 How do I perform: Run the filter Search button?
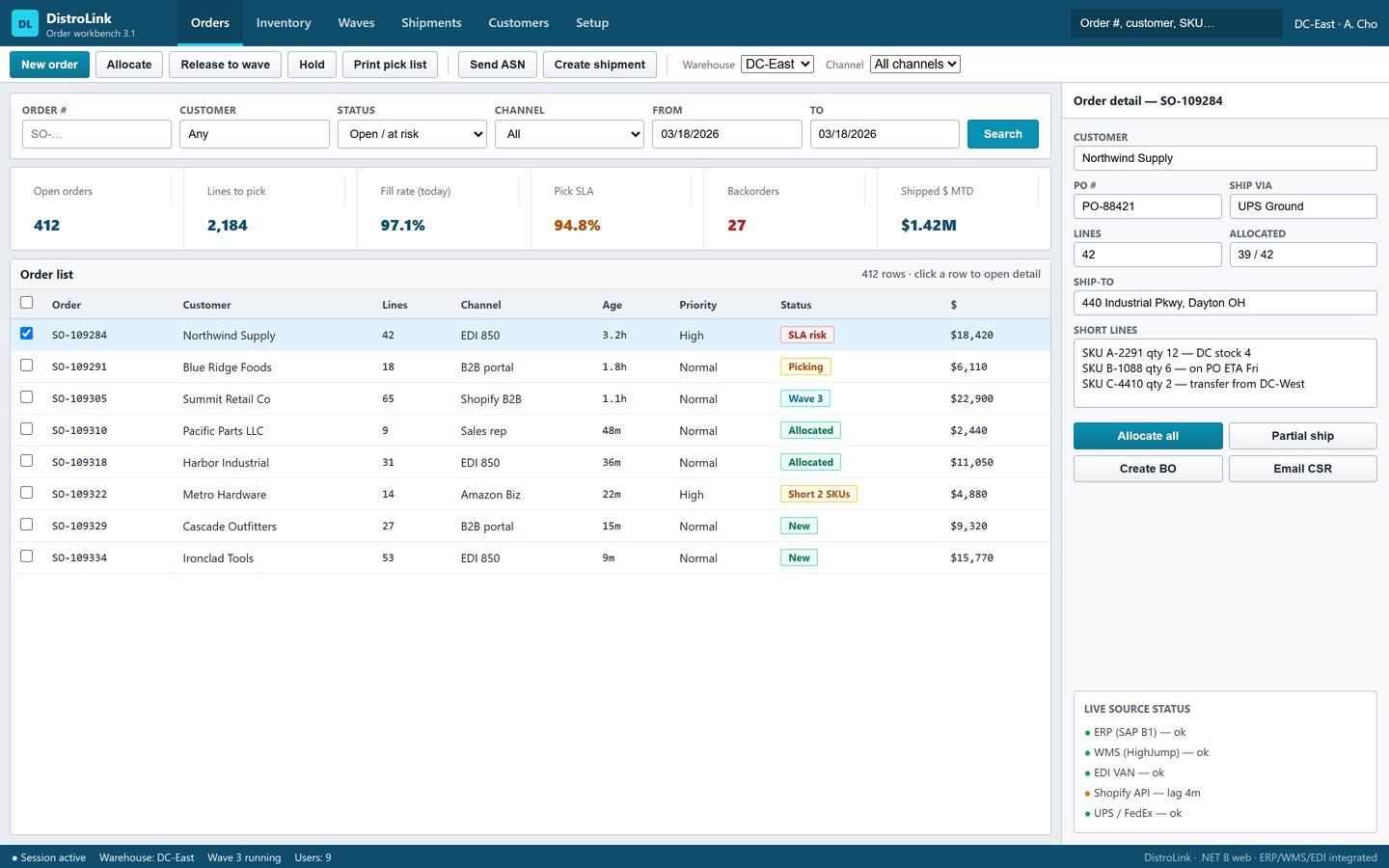[x=1003, y=134]
